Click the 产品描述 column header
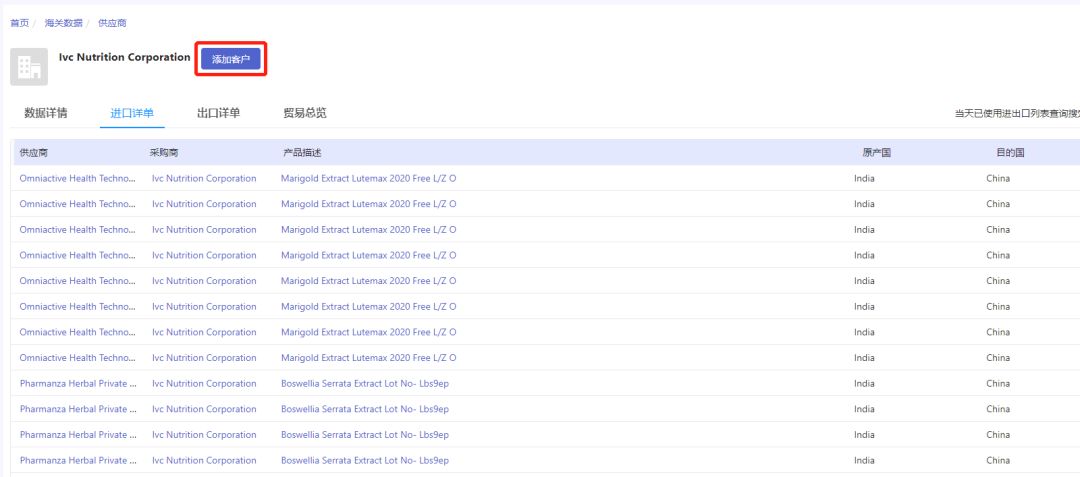This screenshot has width=1080, height=477. tap(302, 153)
